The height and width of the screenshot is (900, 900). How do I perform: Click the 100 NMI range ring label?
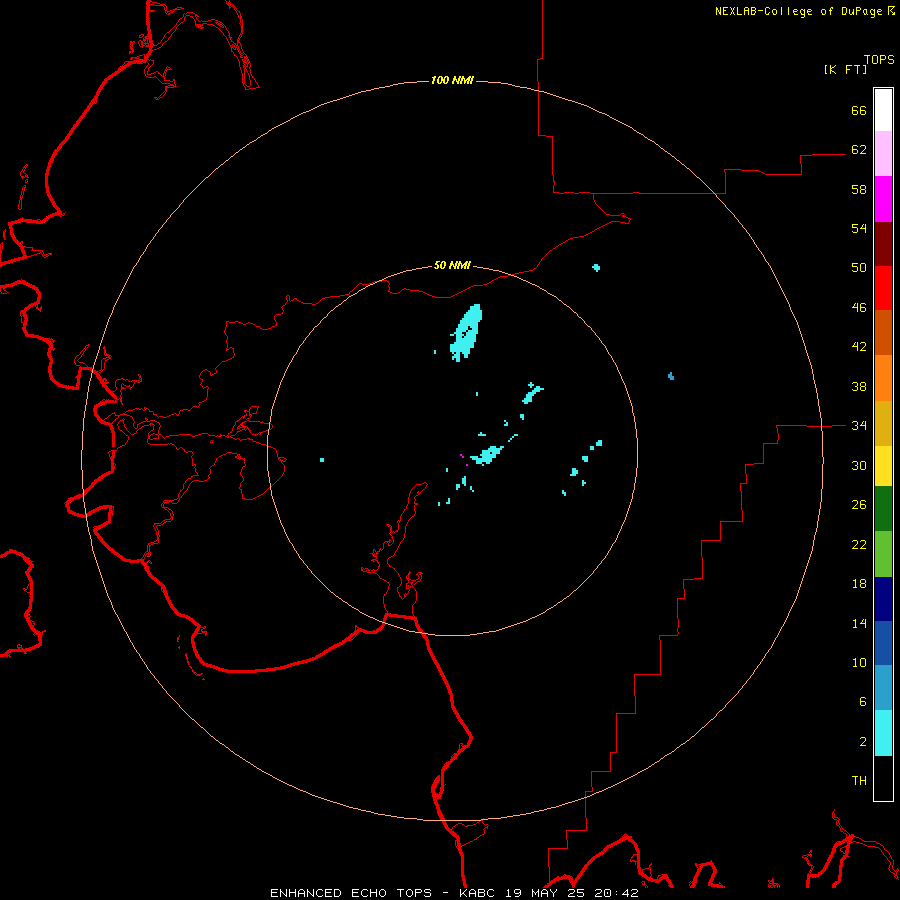point(452,80)
